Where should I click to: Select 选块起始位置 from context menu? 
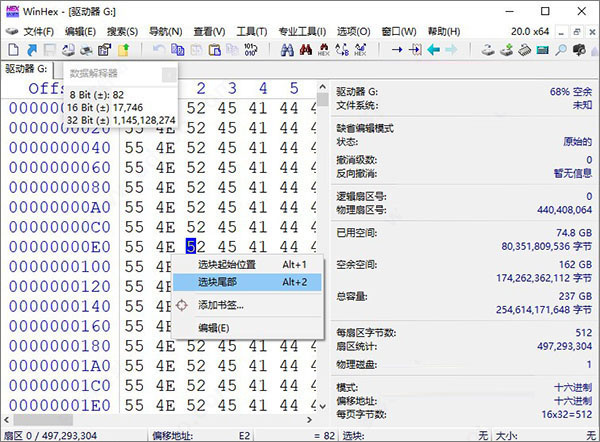pos(226,264)
